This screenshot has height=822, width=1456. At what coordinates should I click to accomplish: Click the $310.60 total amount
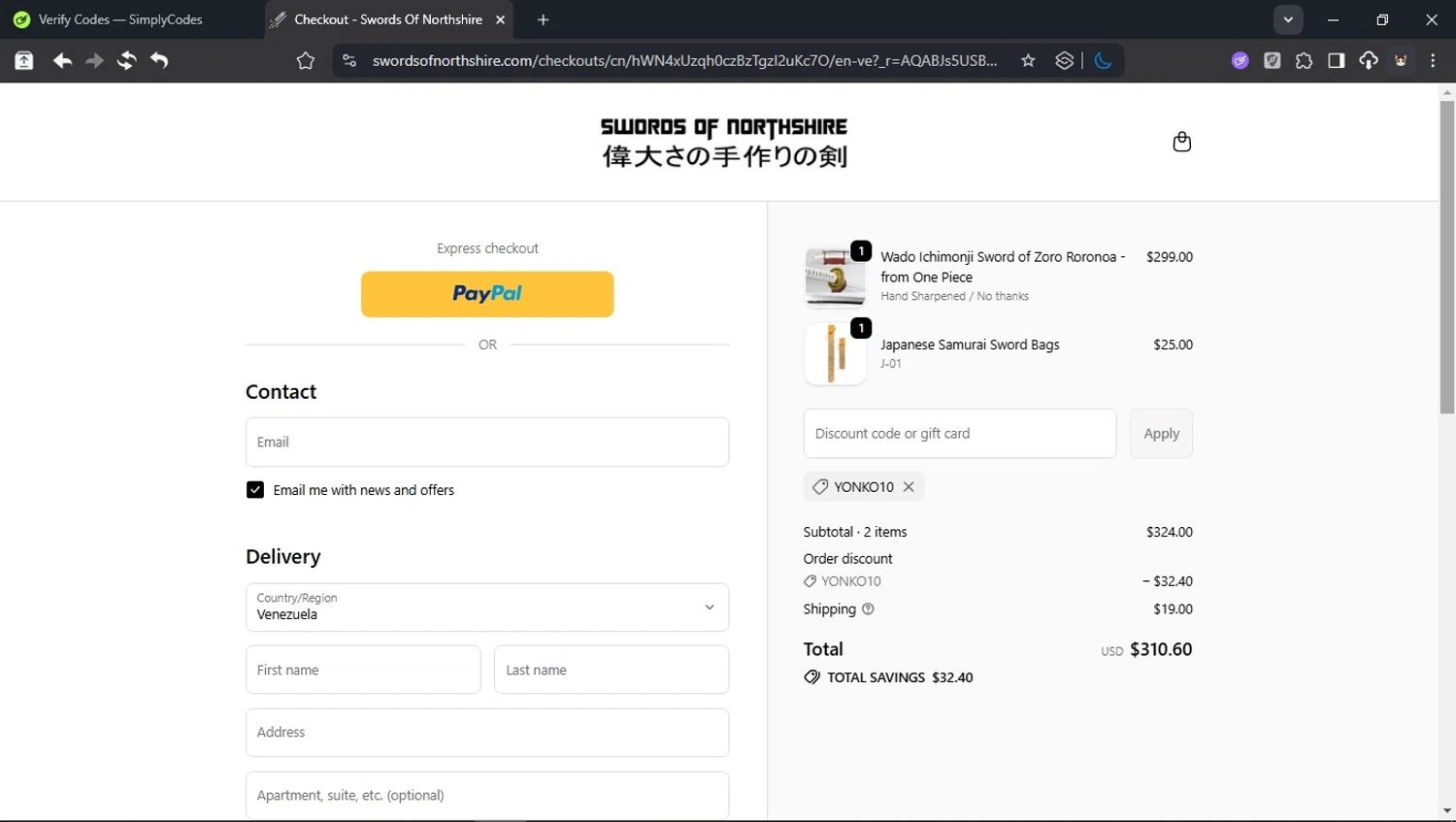click(x=1161, y=649)
